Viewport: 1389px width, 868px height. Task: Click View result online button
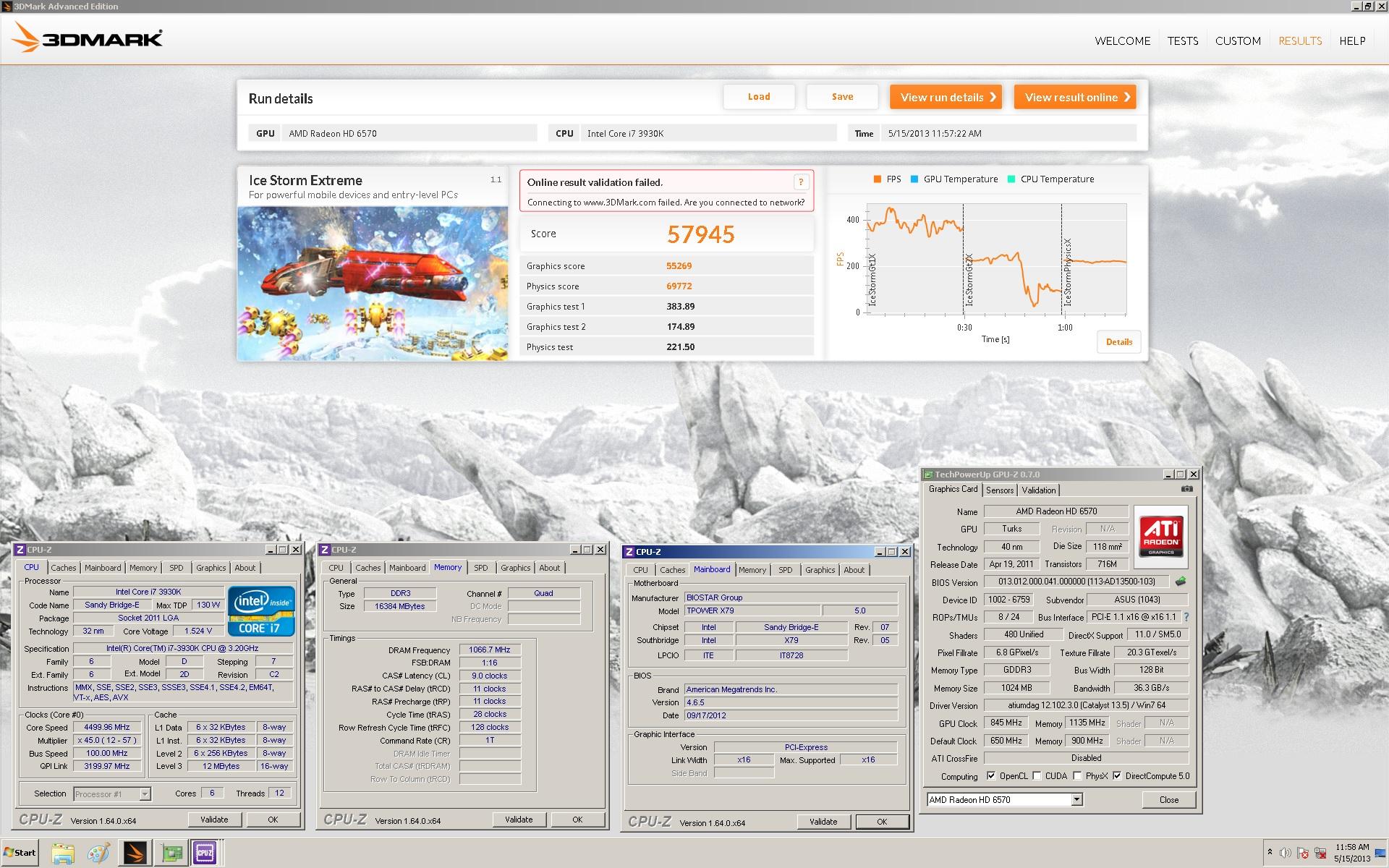1075,97
